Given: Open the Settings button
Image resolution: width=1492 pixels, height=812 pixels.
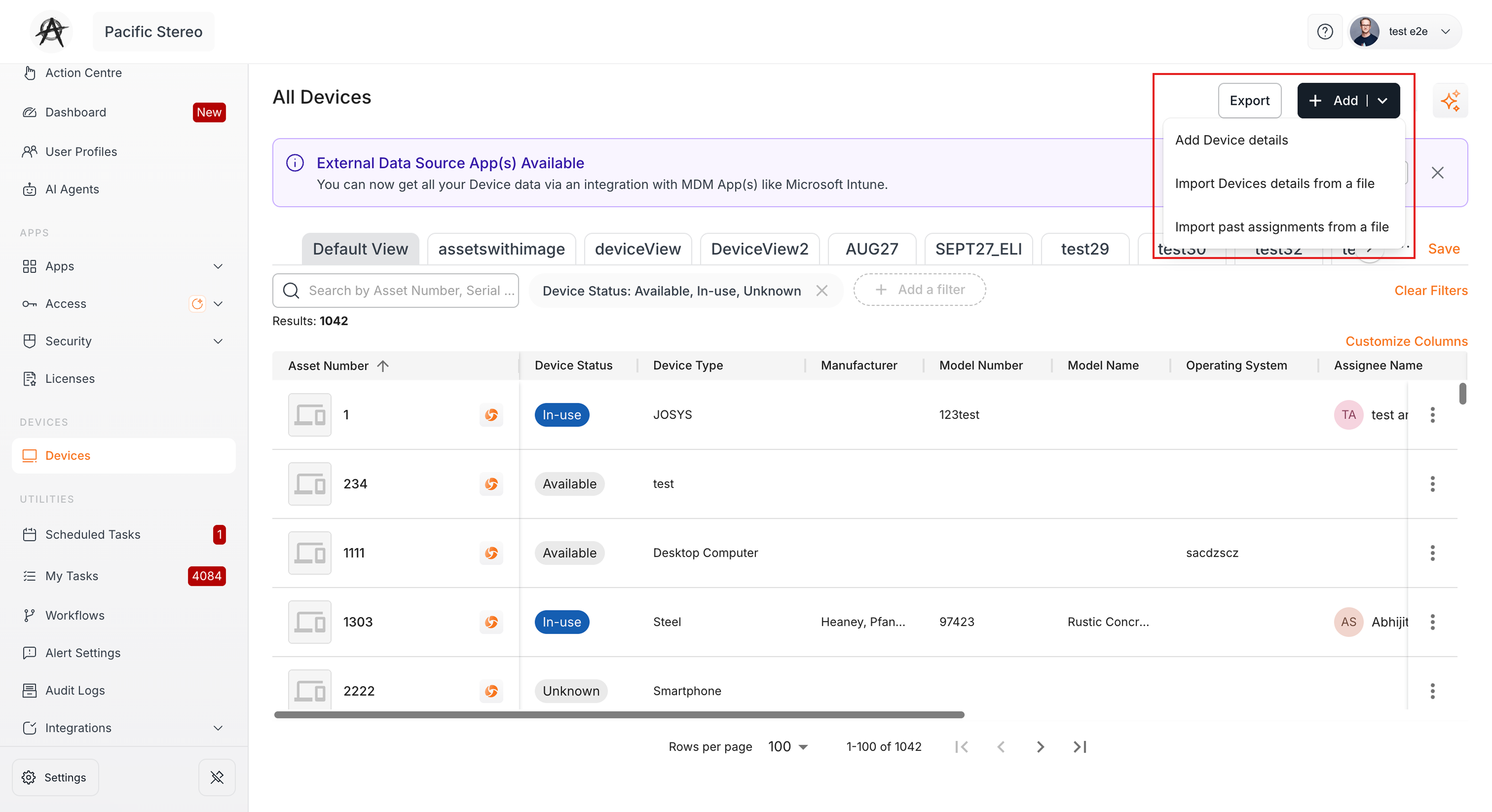Looking at the screenshot, I should (55, 777).
